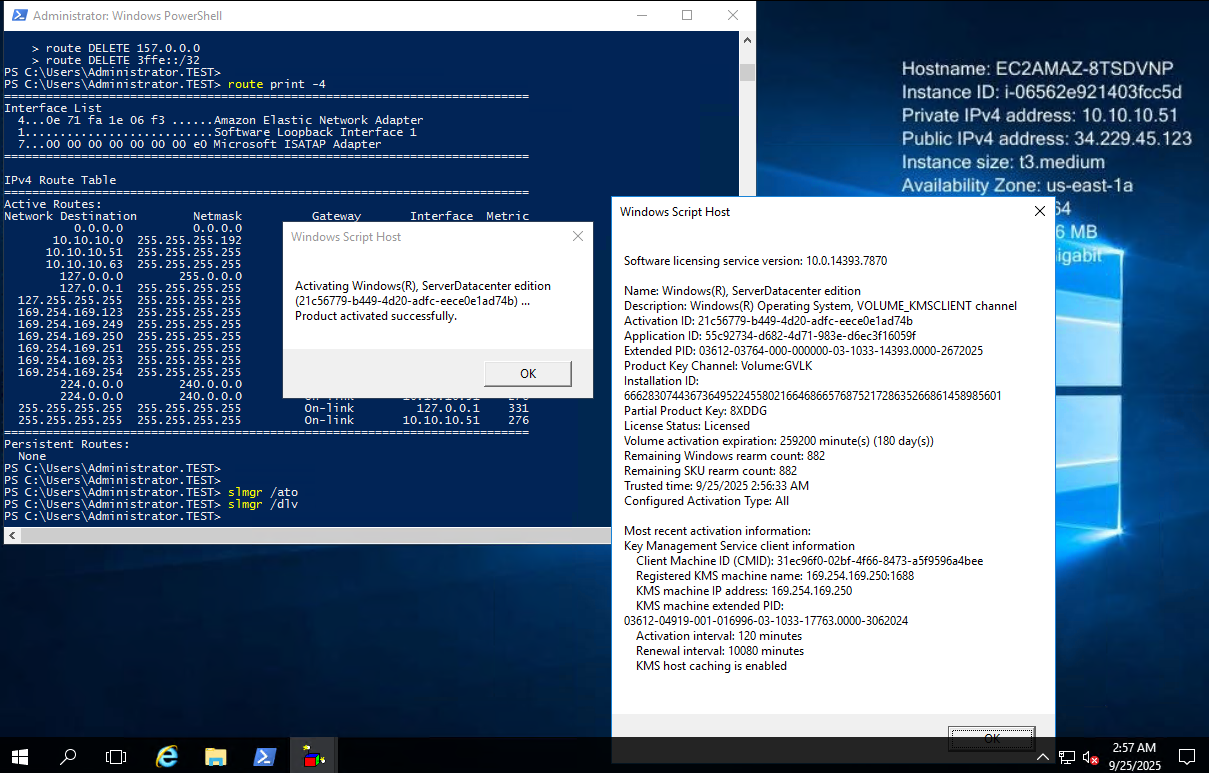The height and width of the screenshot is (773, 1209).
Task: Launch Internet Explorer from taskbar
Action: click(x=167, y=756)
